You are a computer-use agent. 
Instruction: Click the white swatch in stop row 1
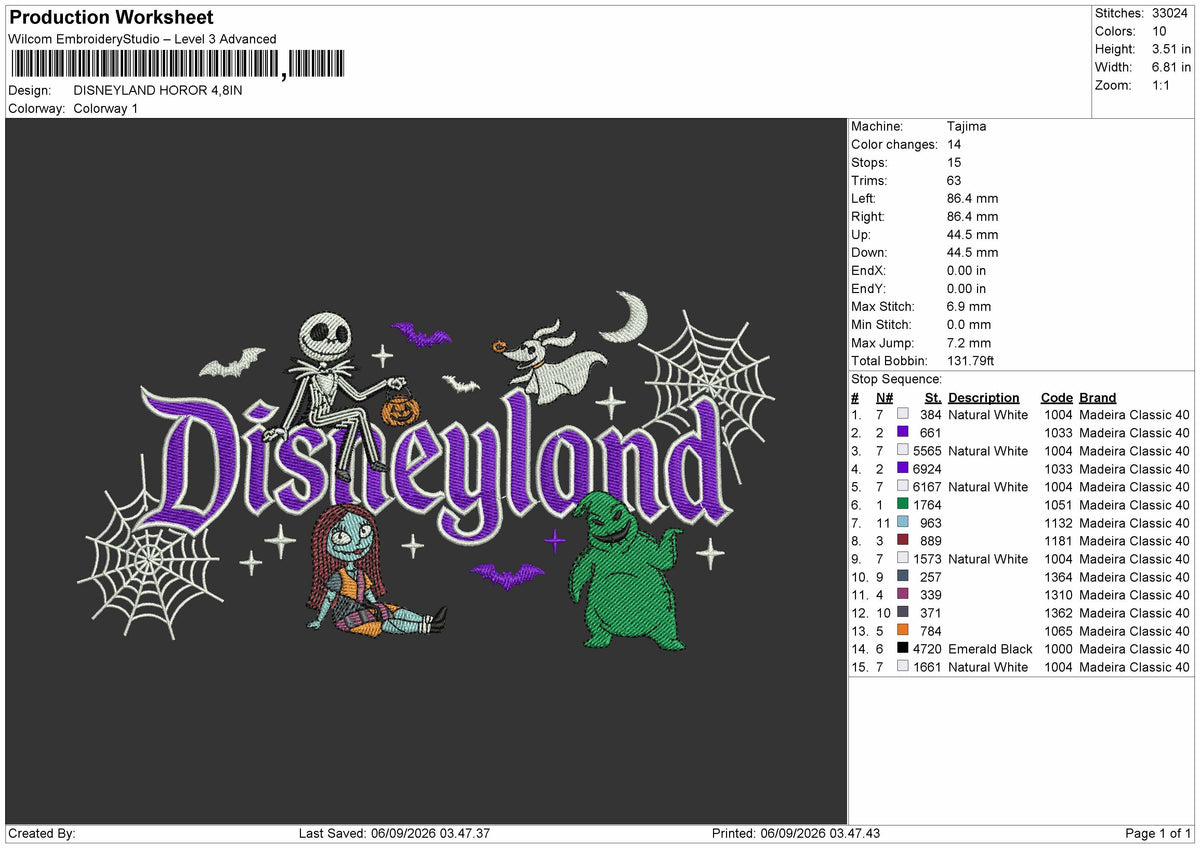point(903,415)
